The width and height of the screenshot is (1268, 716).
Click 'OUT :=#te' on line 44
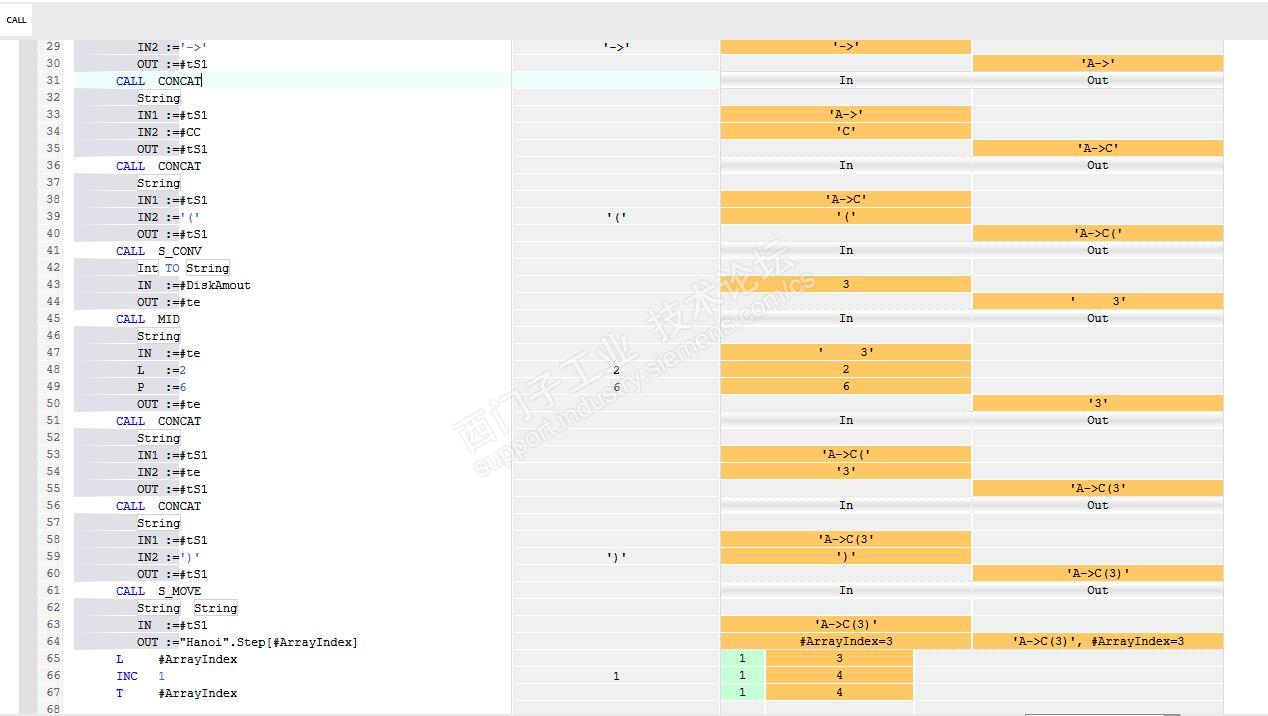pyautogui.click(x=169, y=302)
